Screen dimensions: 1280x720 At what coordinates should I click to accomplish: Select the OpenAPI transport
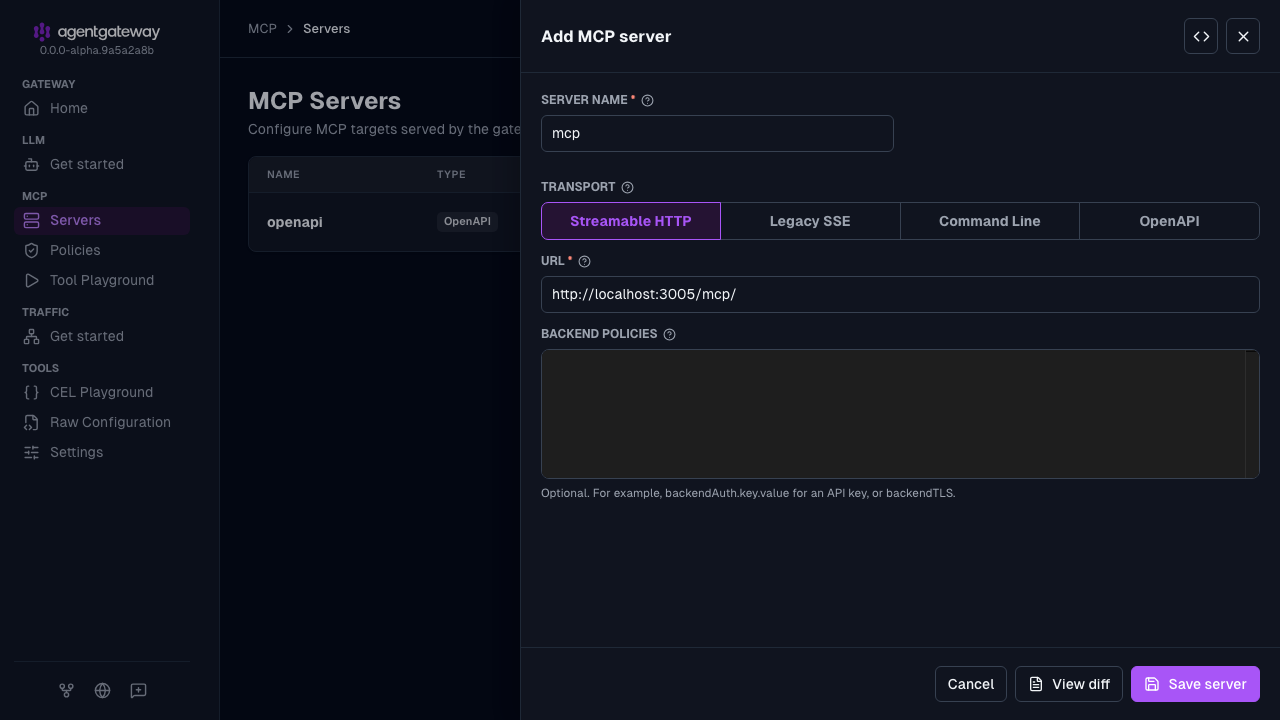click(x=1169, y=221)
